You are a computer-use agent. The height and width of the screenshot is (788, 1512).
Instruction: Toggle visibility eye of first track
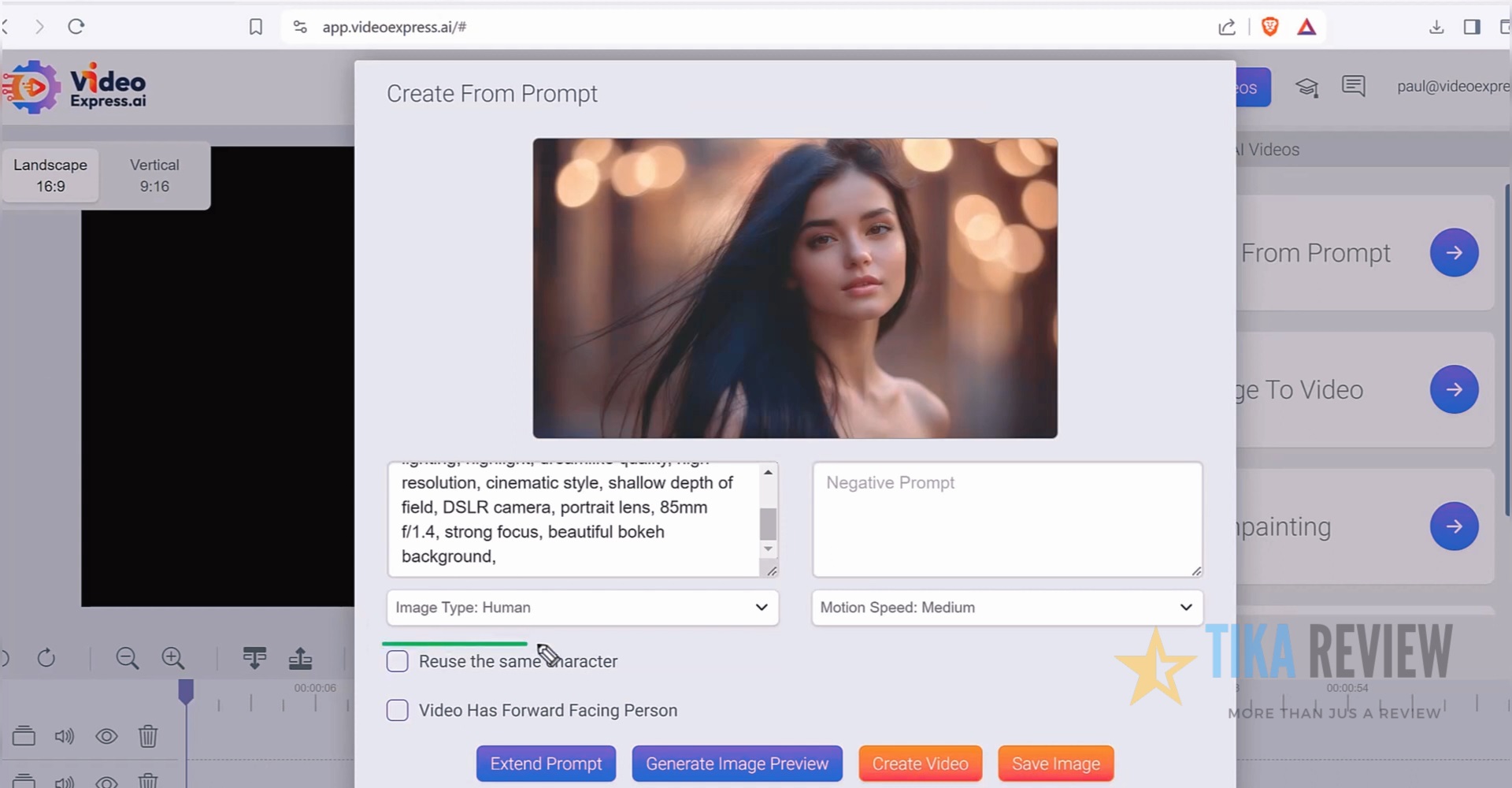[106, 736]
